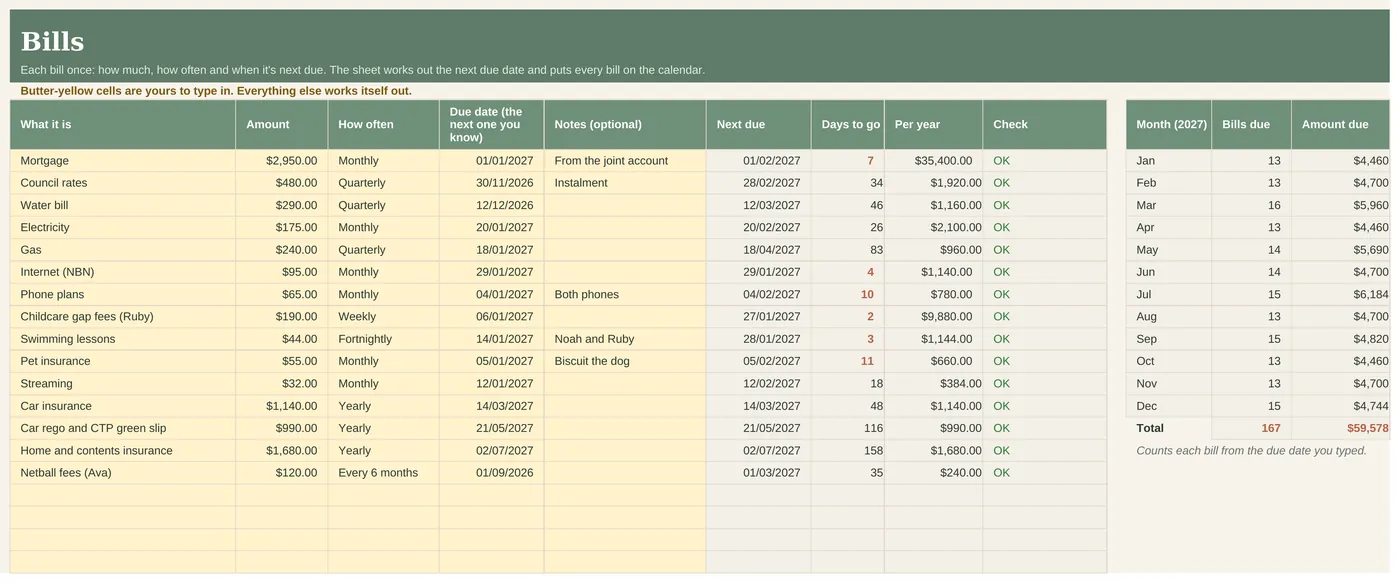This screenshot has width=1400, height=583.
Task: Click the Sep month row label
Action: point(1168,339)
